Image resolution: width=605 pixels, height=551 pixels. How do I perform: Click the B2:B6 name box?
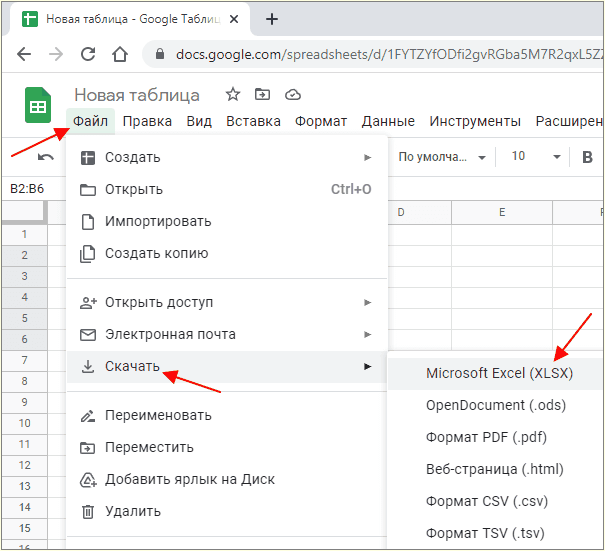click(x=27, y=189)
